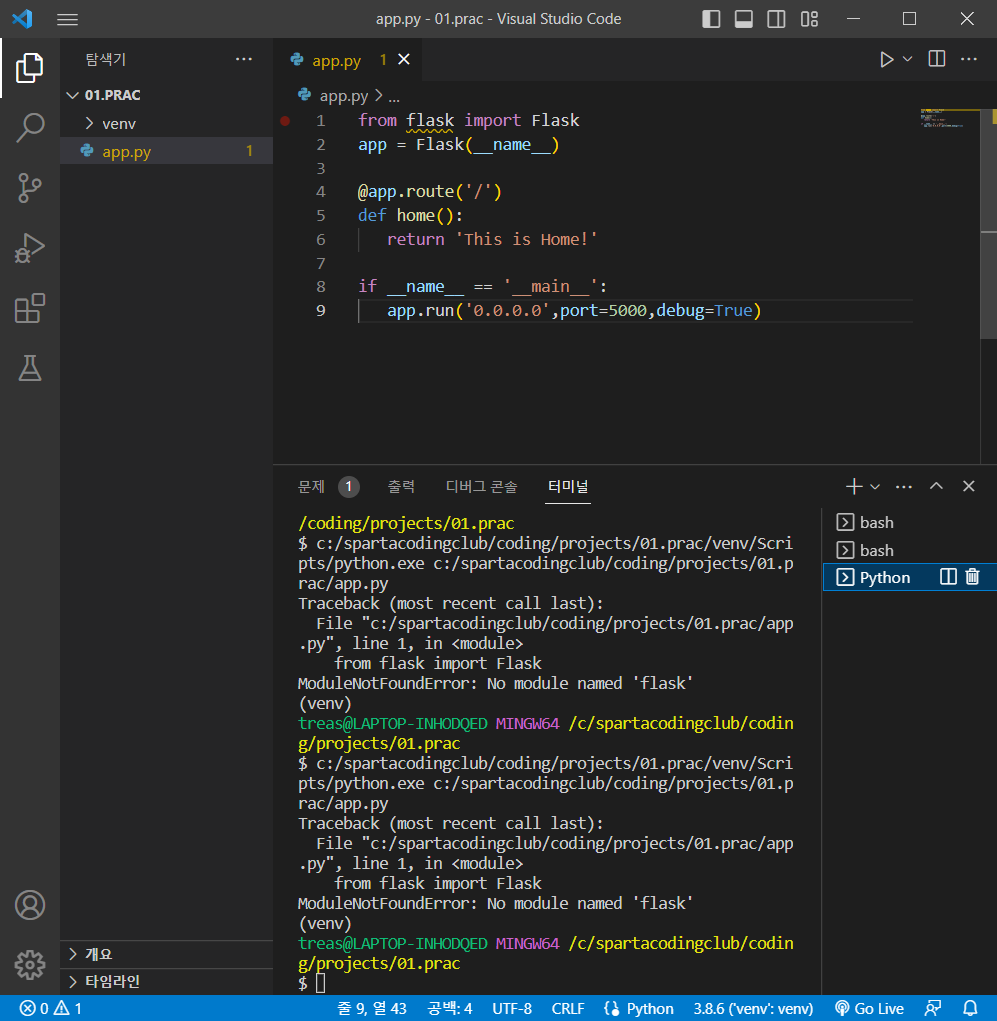Toggle breakpoint on line 1
The height and width of the screenshot is (1021, 997).
285,120
